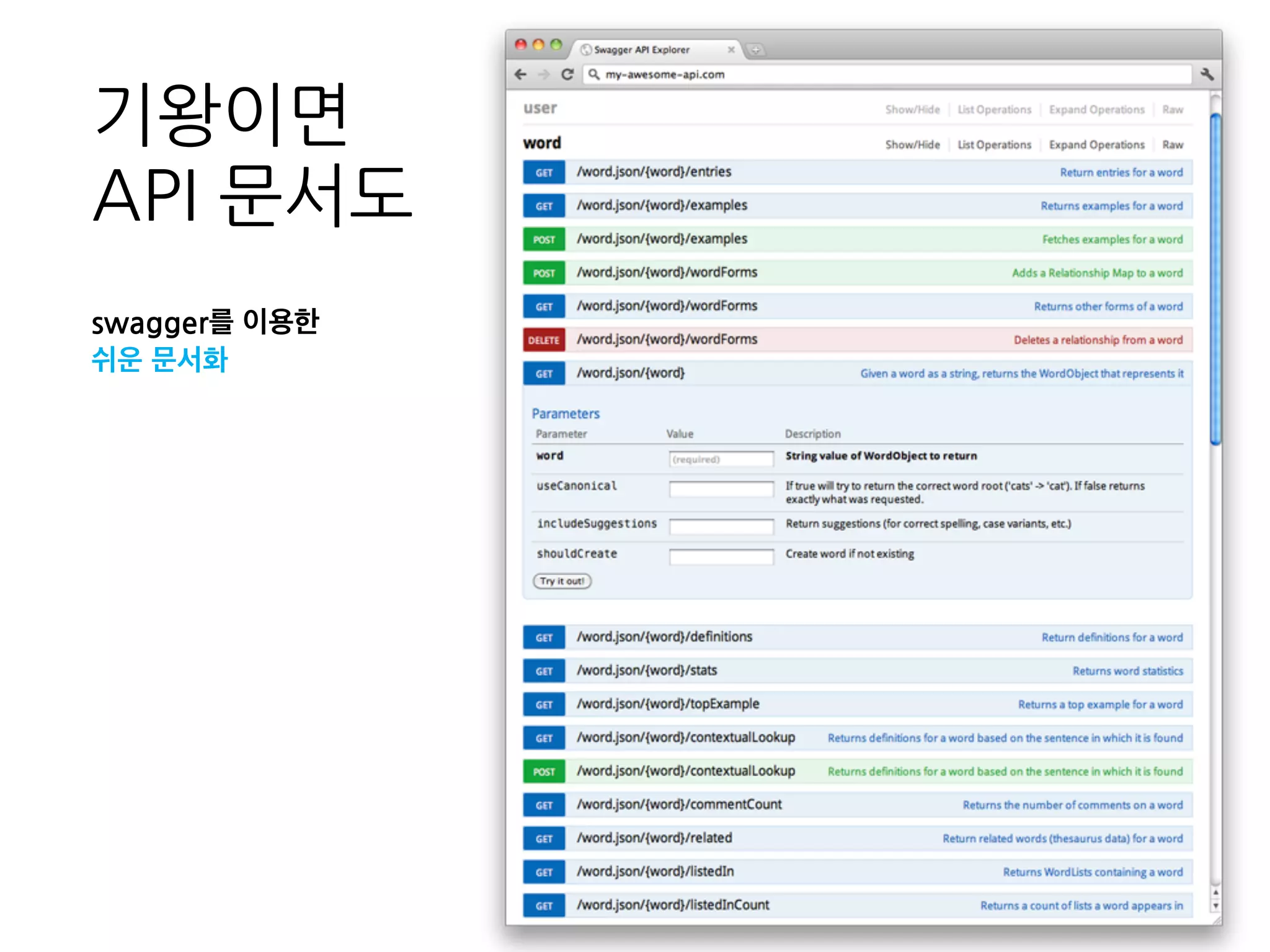
Task: Click List Operations in the user row
Action: point(994,110)
